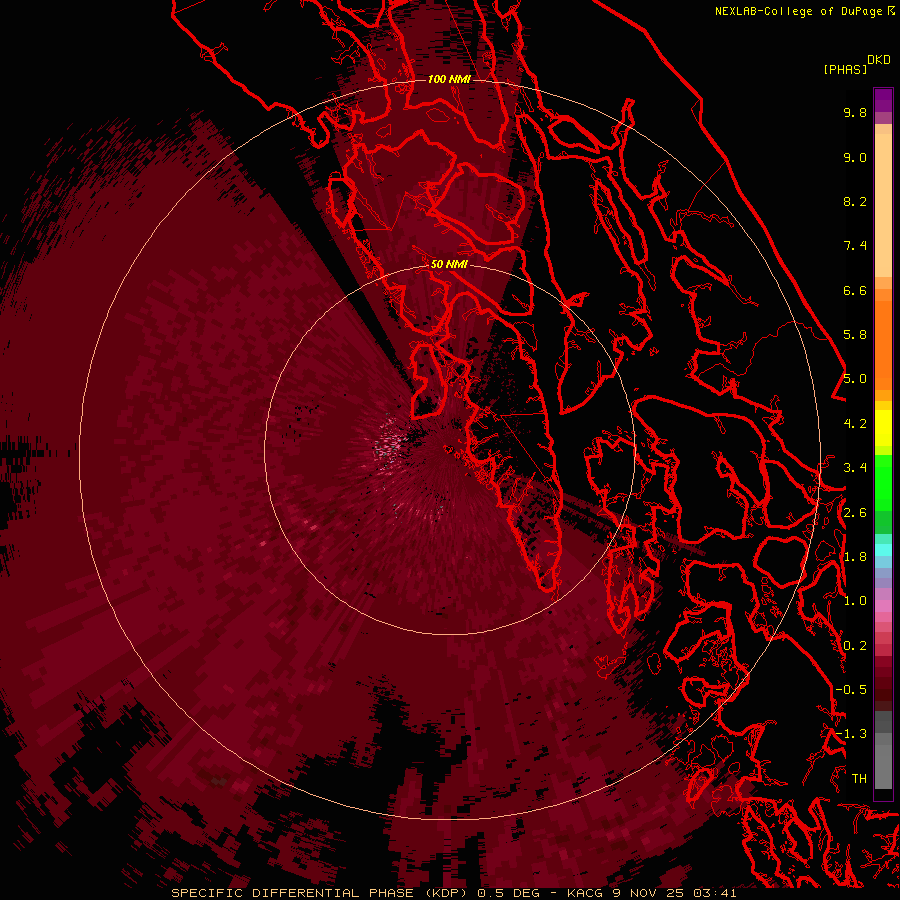This screenshot has height=900, width=900.
Task: Click the -0.5 scale value
Action: (851, 690)
